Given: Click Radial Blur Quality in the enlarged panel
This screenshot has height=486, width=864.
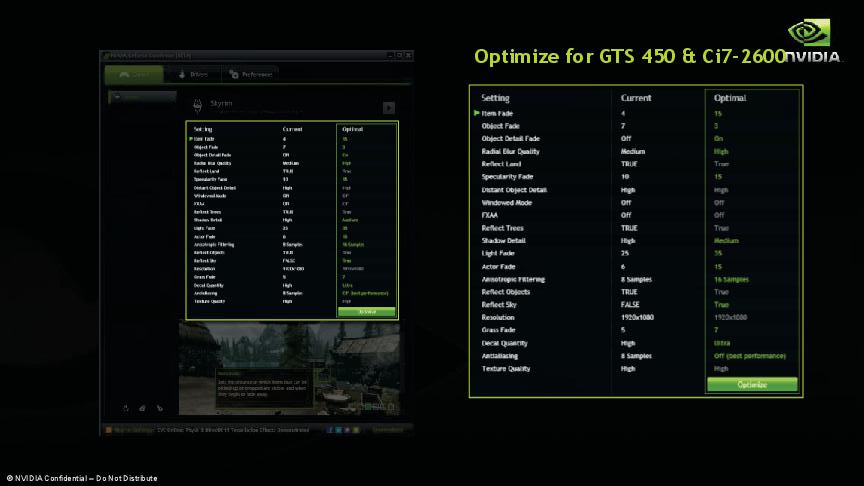Looking at the screenshot, I should coord(510,151).
